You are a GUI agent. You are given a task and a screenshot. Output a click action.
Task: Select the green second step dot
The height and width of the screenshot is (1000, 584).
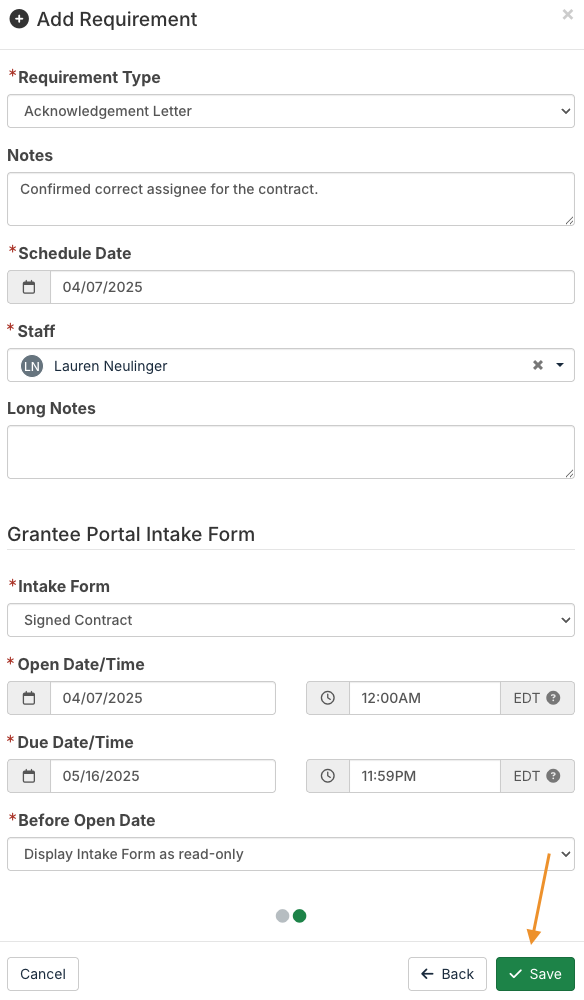click(300, 916)
